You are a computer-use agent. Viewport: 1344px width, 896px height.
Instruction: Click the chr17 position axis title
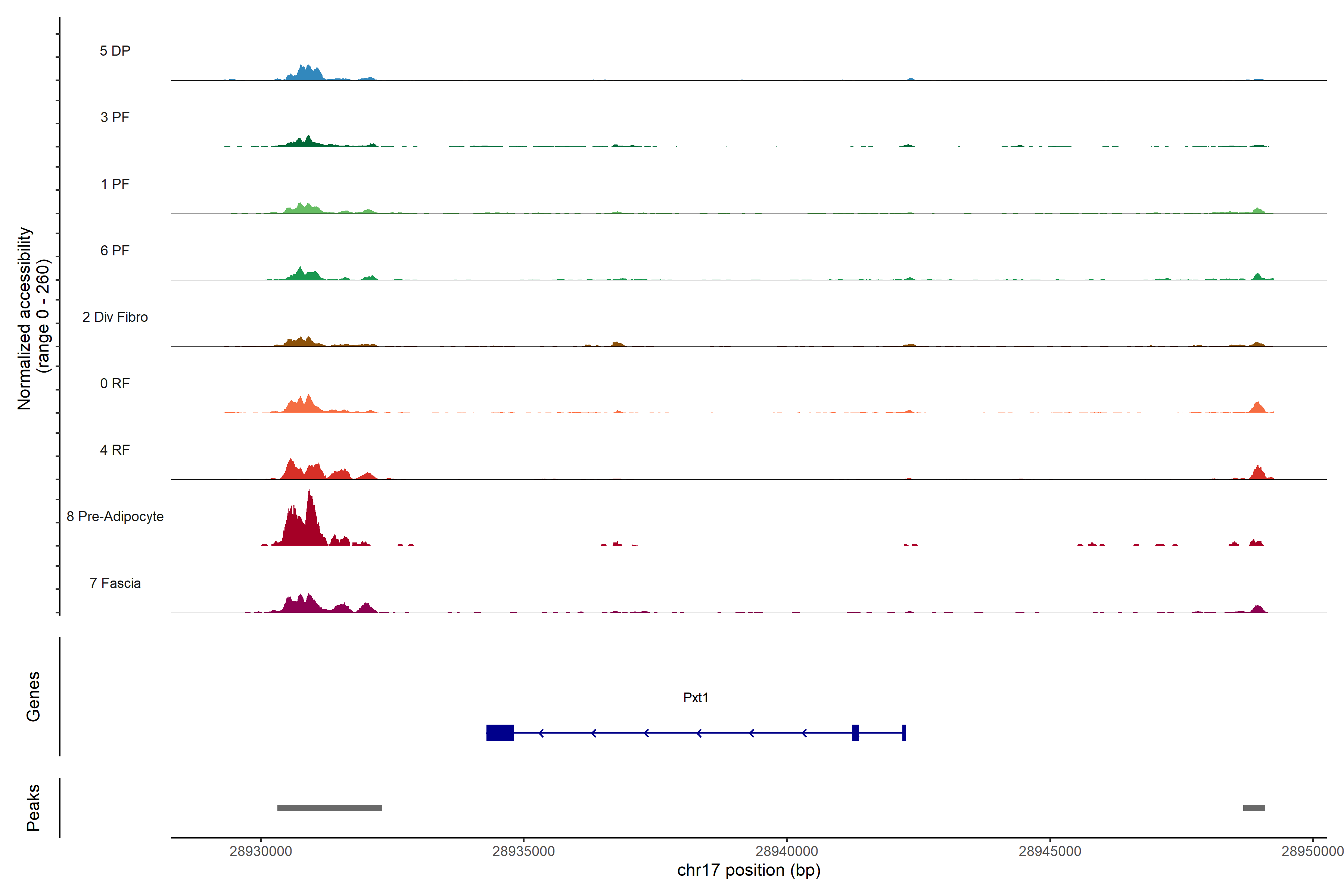(749, 870)
